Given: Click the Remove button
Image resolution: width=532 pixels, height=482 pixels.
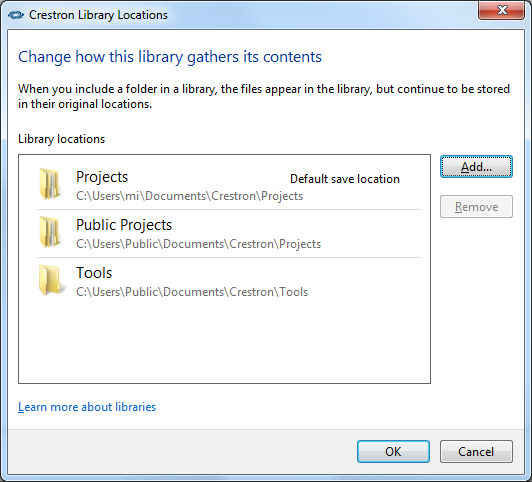Looking at the screenshot, I should 476,207.
